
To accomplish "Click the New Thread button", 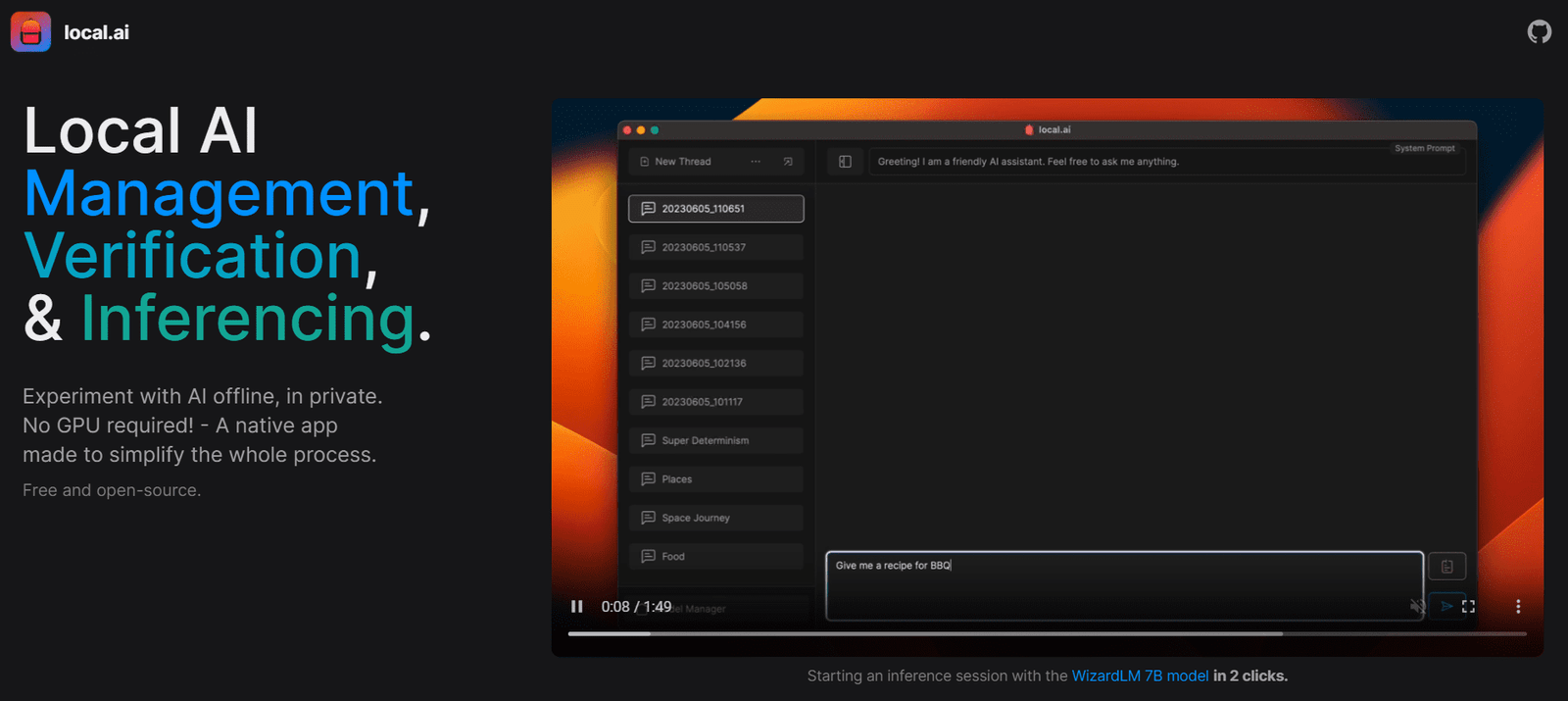I will 683,162.
